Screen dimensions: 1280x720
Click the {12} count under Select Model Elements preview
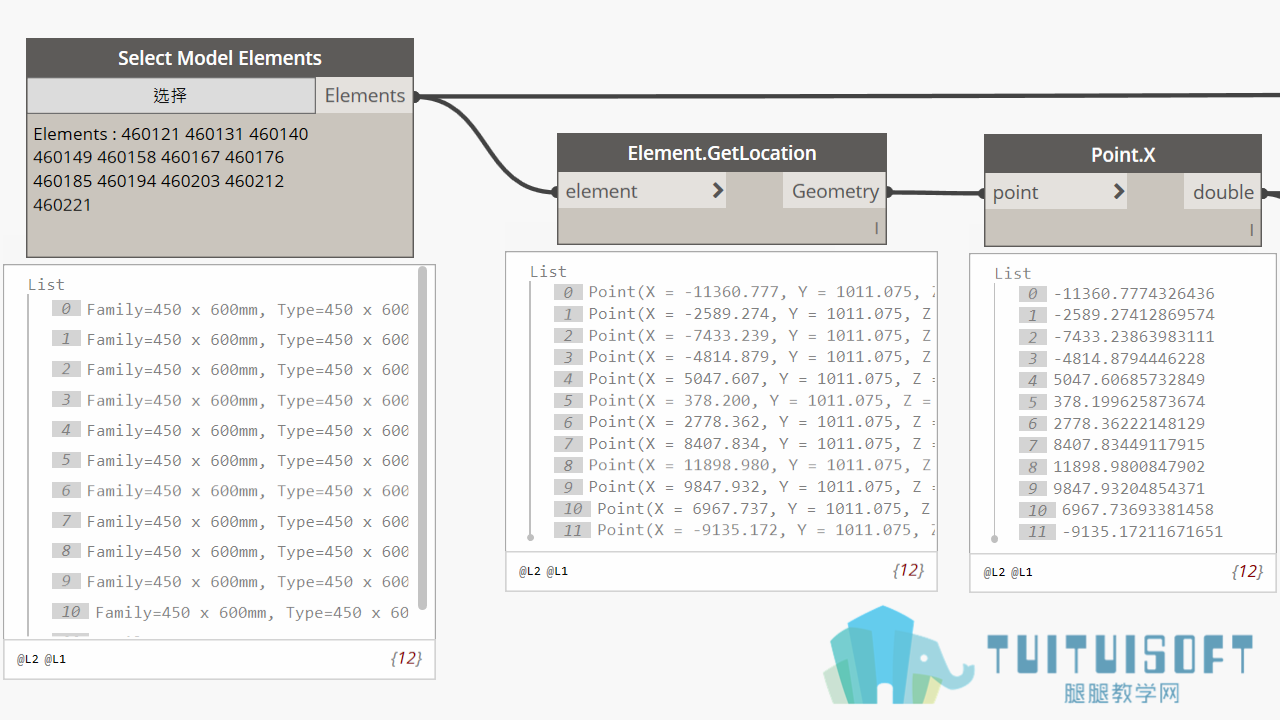click(x=406, y=659)
